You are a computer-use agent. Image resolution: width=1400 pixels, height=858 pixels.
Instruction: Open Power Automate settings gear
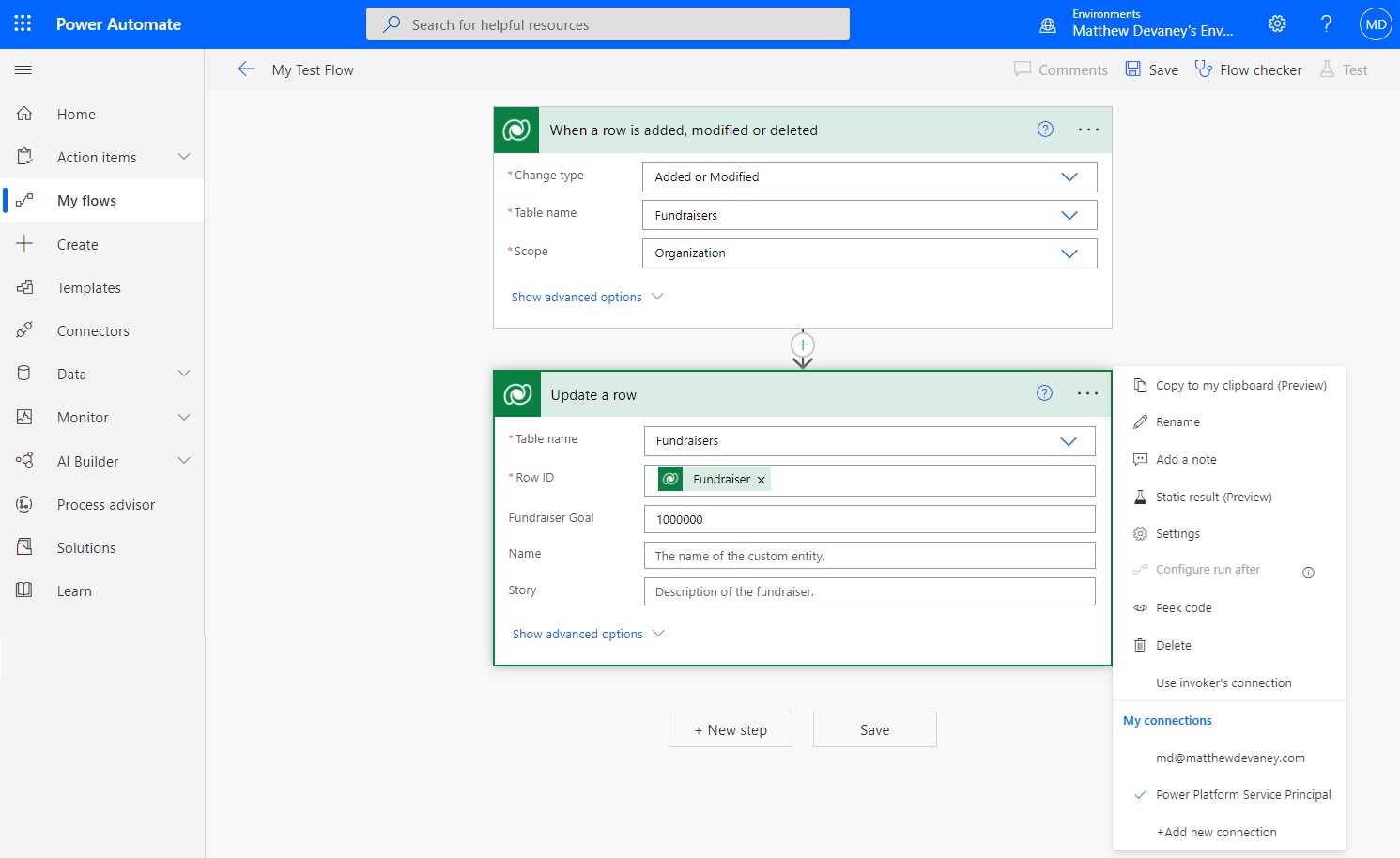pyautogui.click(x=1277, y=23)
